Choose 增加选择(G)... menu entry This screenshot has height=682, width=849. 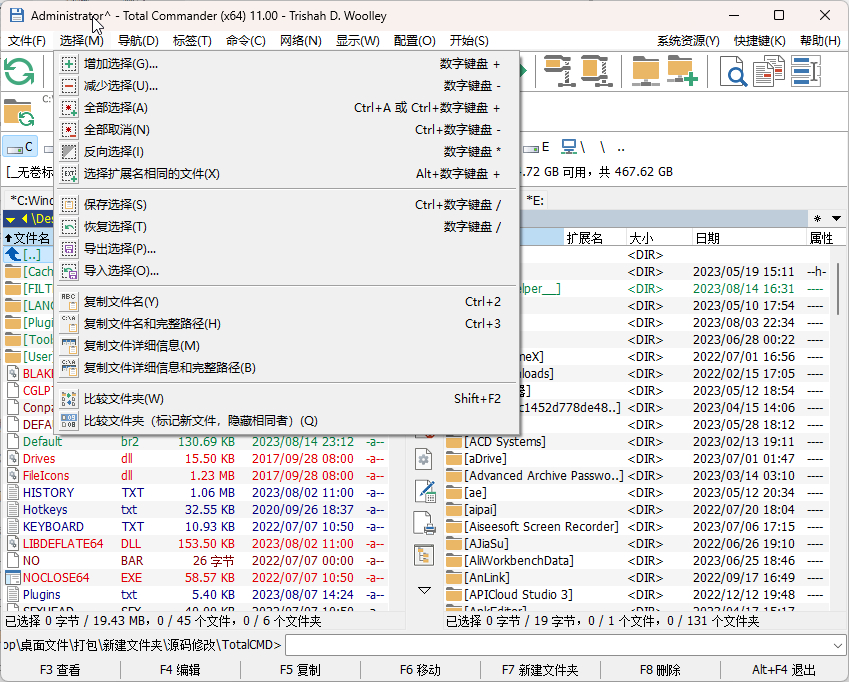coord(287,64)
